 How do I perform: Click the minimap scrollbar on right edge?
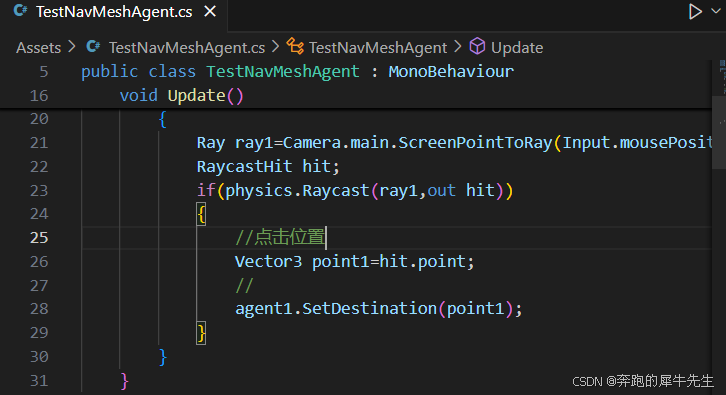click(x=720, y=134)
